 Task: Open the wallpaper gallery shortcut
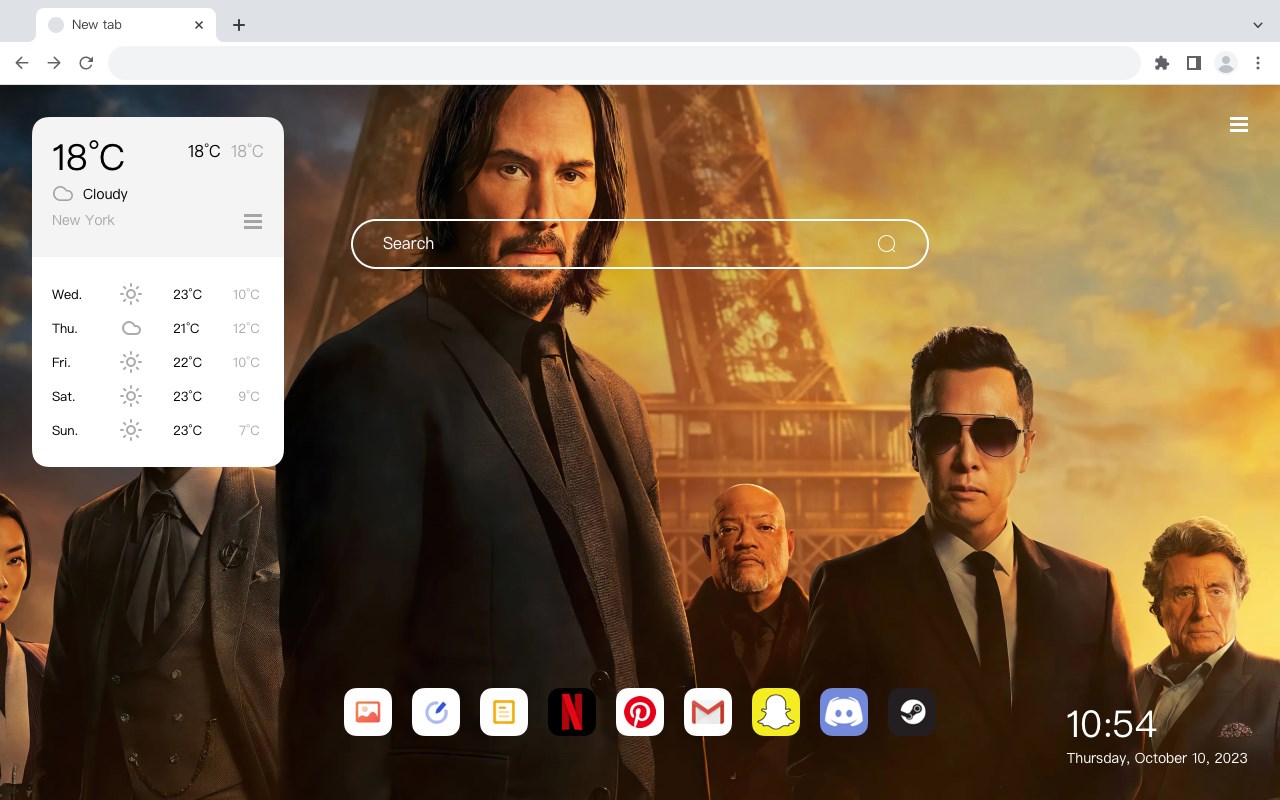click(x=368, y=712)
